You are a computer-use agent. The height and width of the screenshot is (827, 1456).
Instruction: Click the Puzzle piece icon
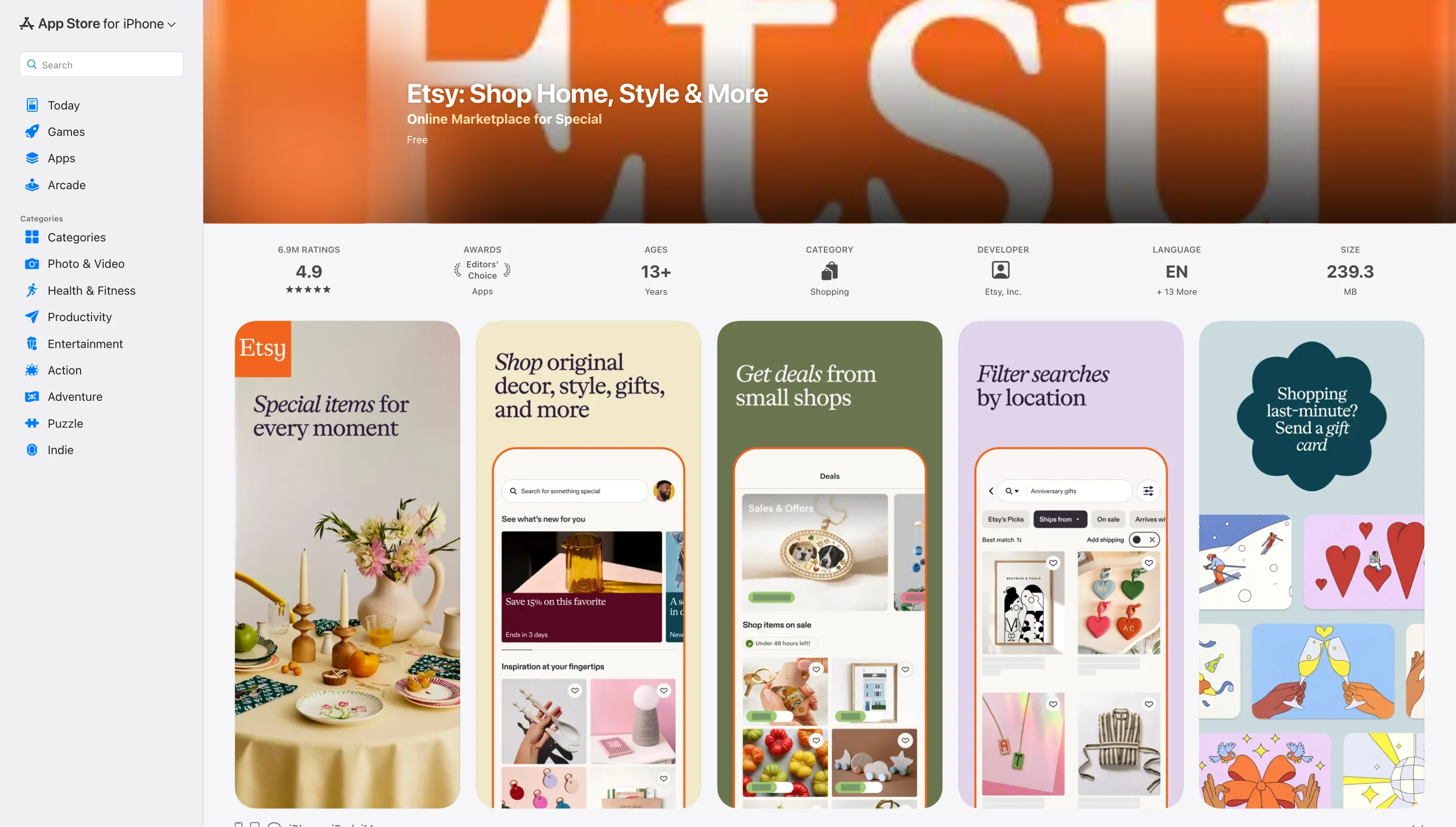click(x=32, y=423)
